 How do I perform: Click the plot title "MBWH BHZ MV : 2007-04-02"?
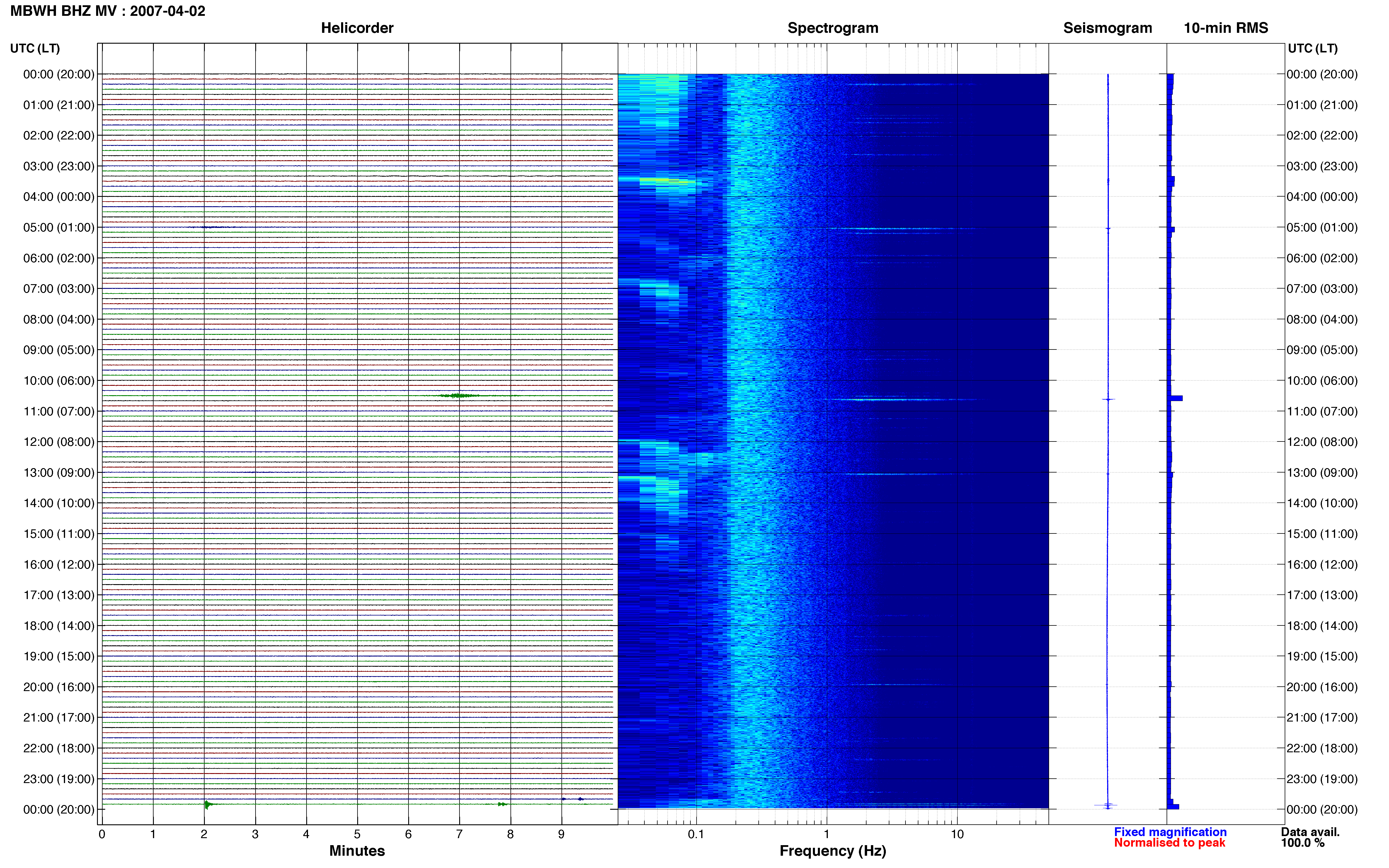[x=108, y=11]
